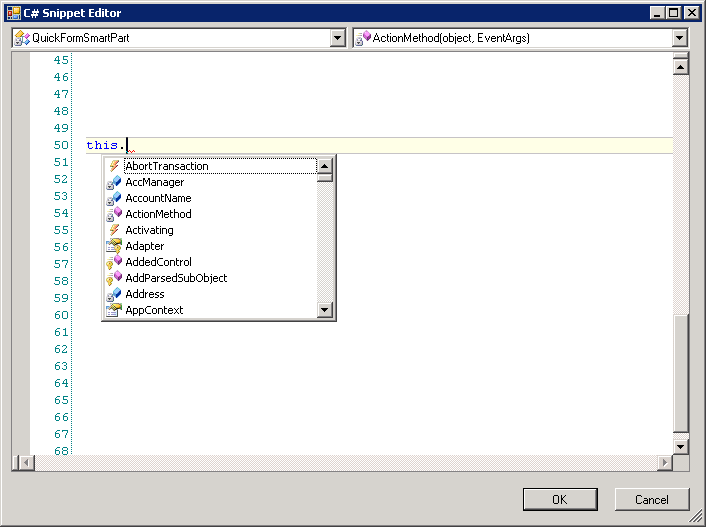Click the editor vertical scrollbar up arrow
Image resolution: width=706 pixels, height=527 pixels.
point(681,67)
